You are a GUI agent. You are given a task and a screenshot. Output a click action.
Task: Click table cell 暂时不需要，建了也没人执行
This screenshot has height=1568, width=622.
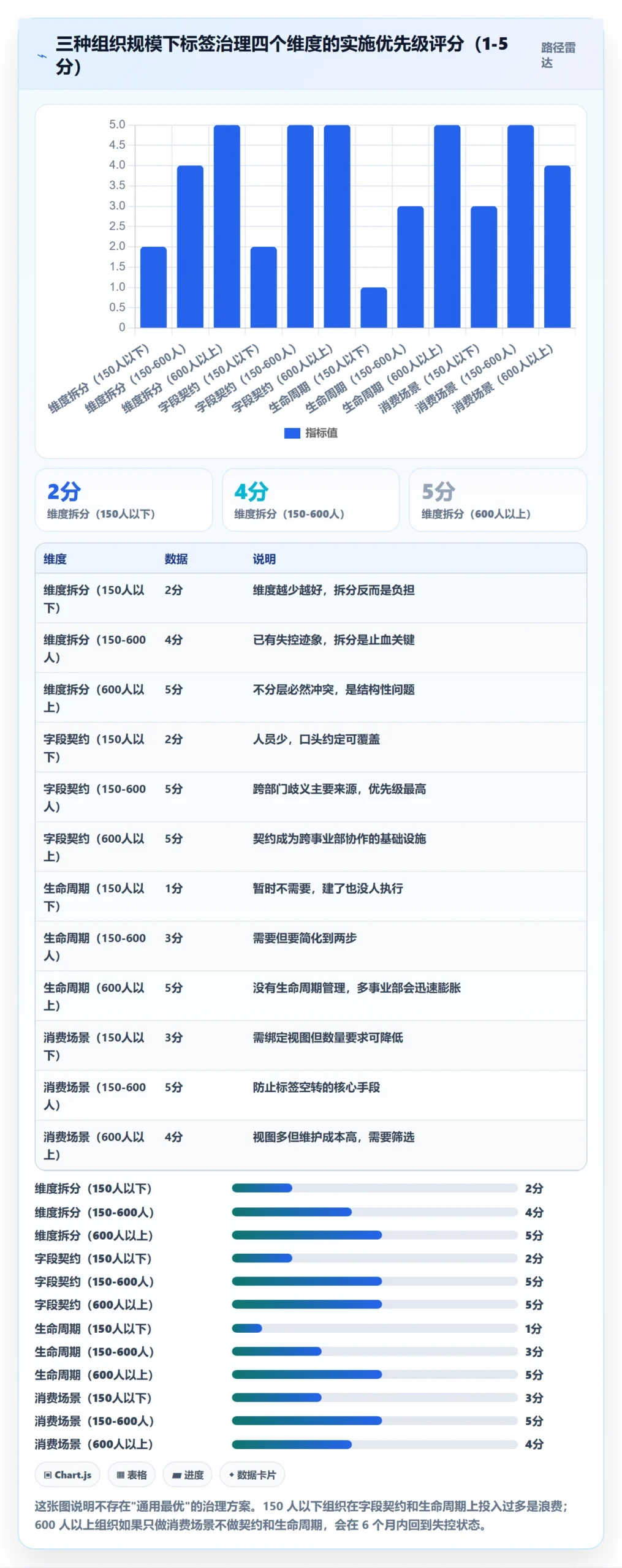tap(328, 888)
